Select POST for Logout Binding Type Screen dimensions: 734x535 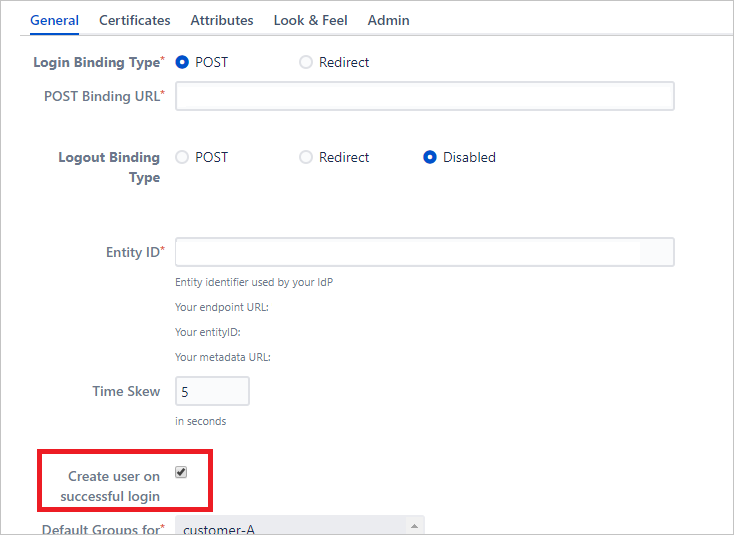click(182, 157)
